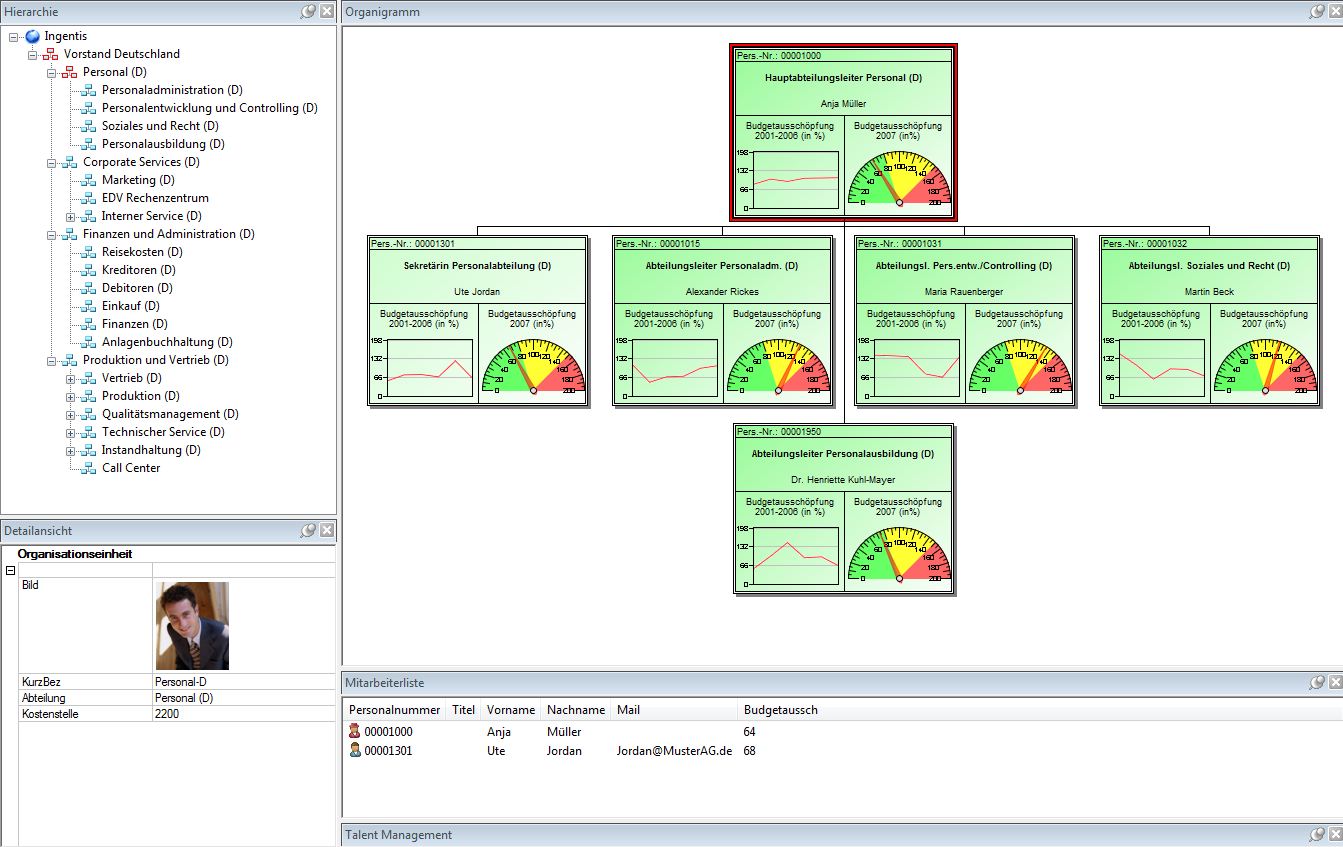Click the icon beside Call Center
Viewport: 1343px width, 847px height.
tap(89, 468)
